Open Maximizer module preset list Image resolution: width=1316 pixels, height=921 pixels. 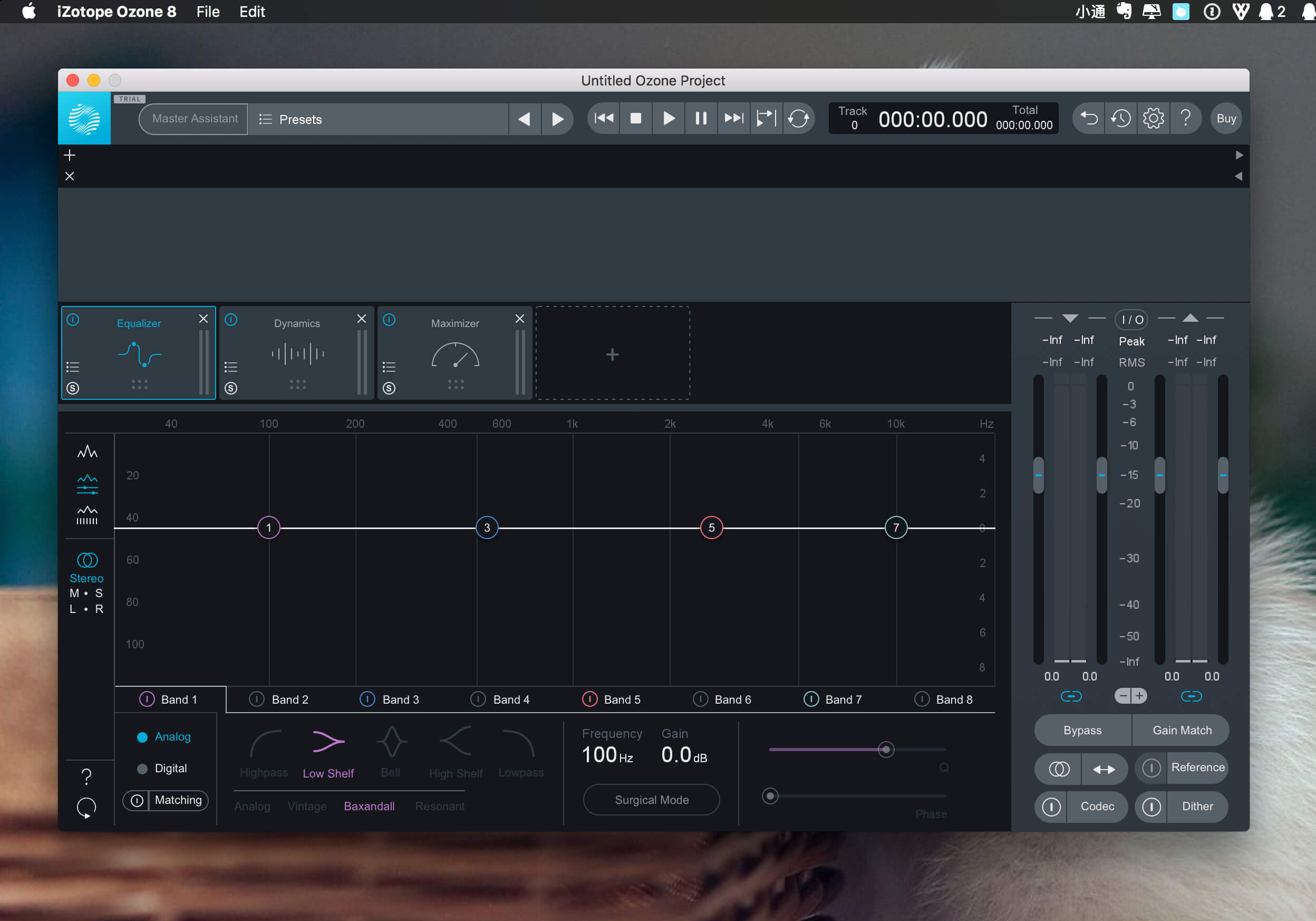389,367
